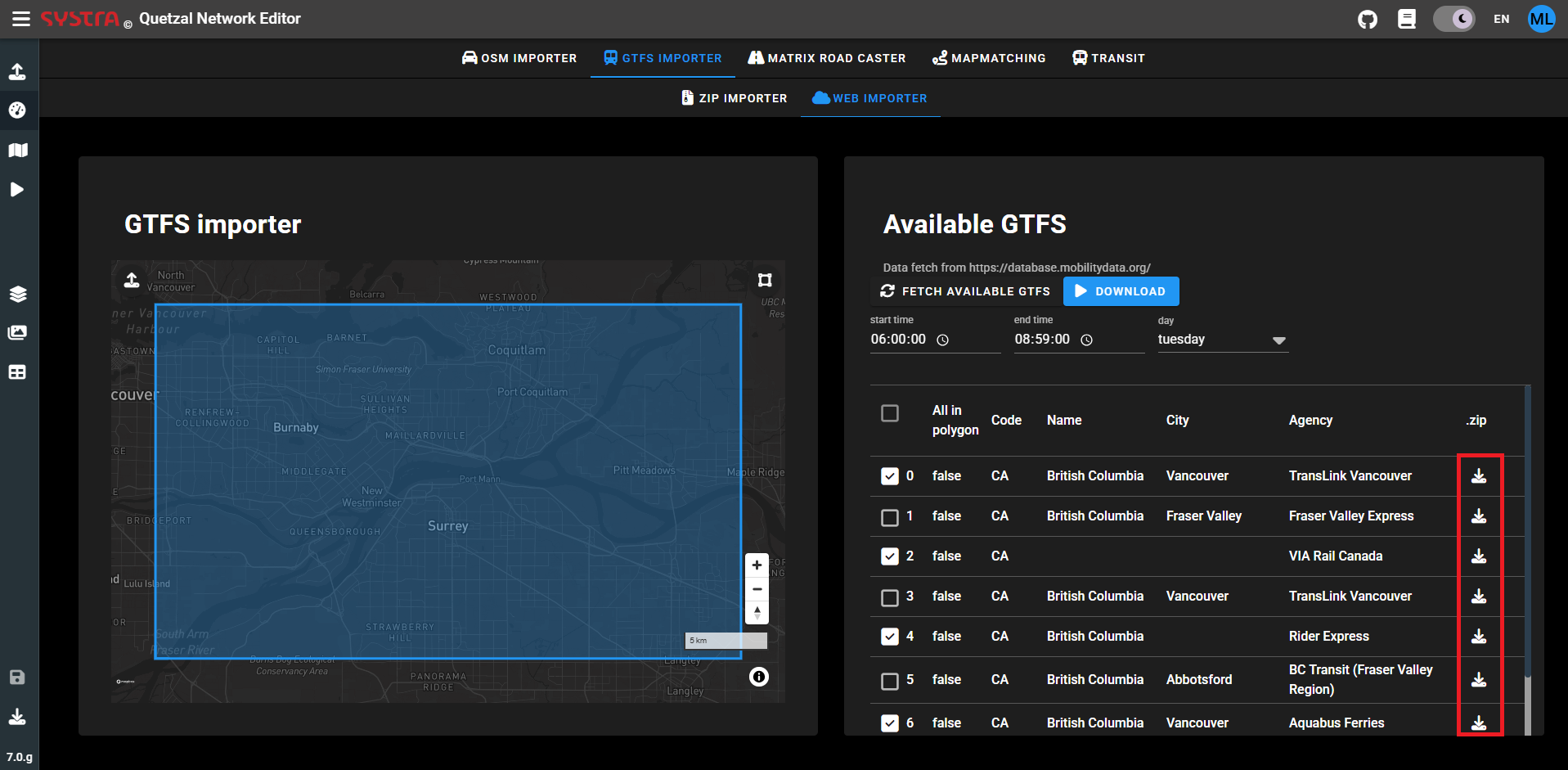Open the ZIP Importer sub-tab
Screen dimensions: 1568x770
click(735, 98)
